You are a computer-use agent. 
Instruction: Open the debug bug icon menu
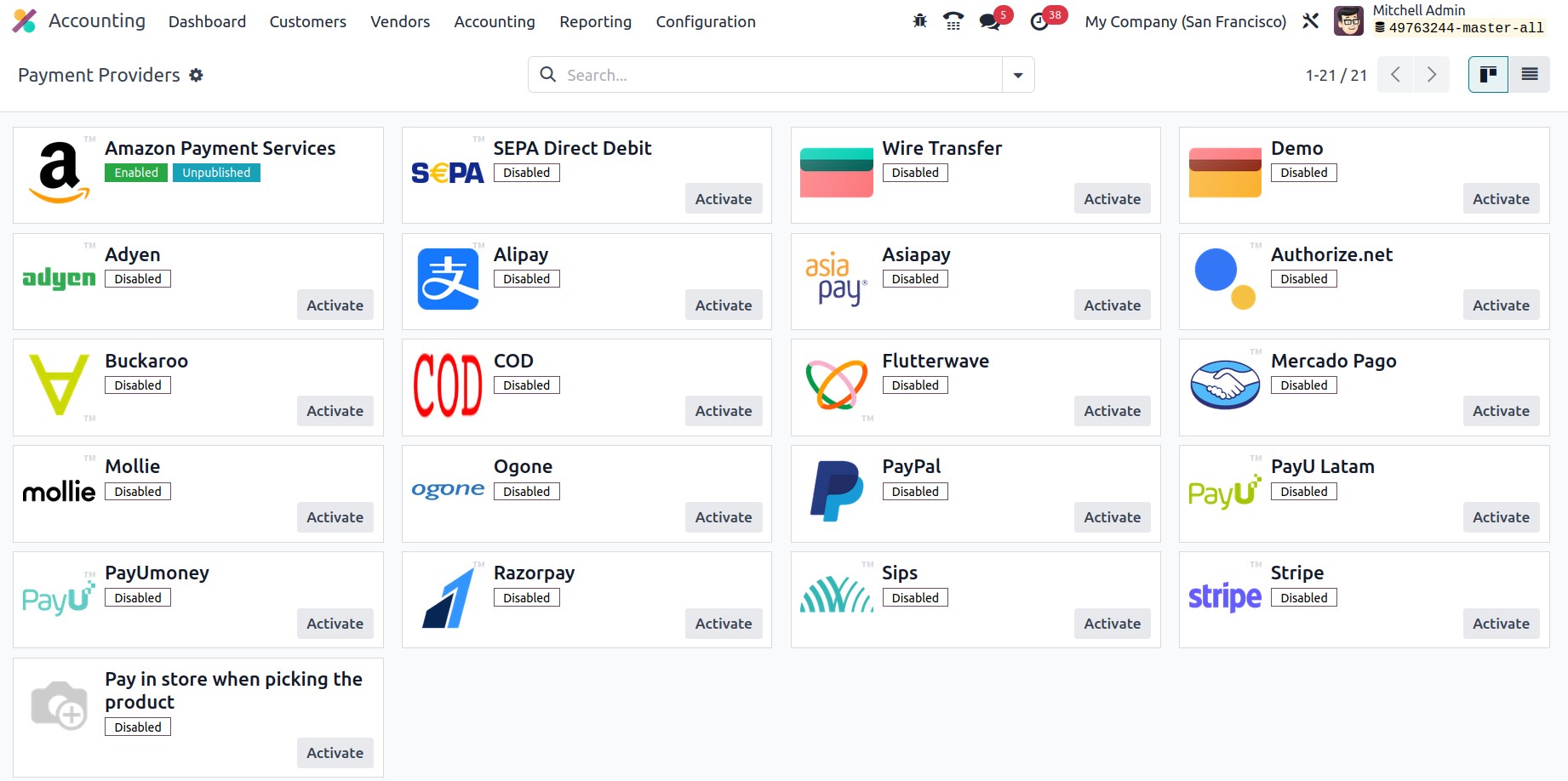pyautogui.click(x=919, y=21)
